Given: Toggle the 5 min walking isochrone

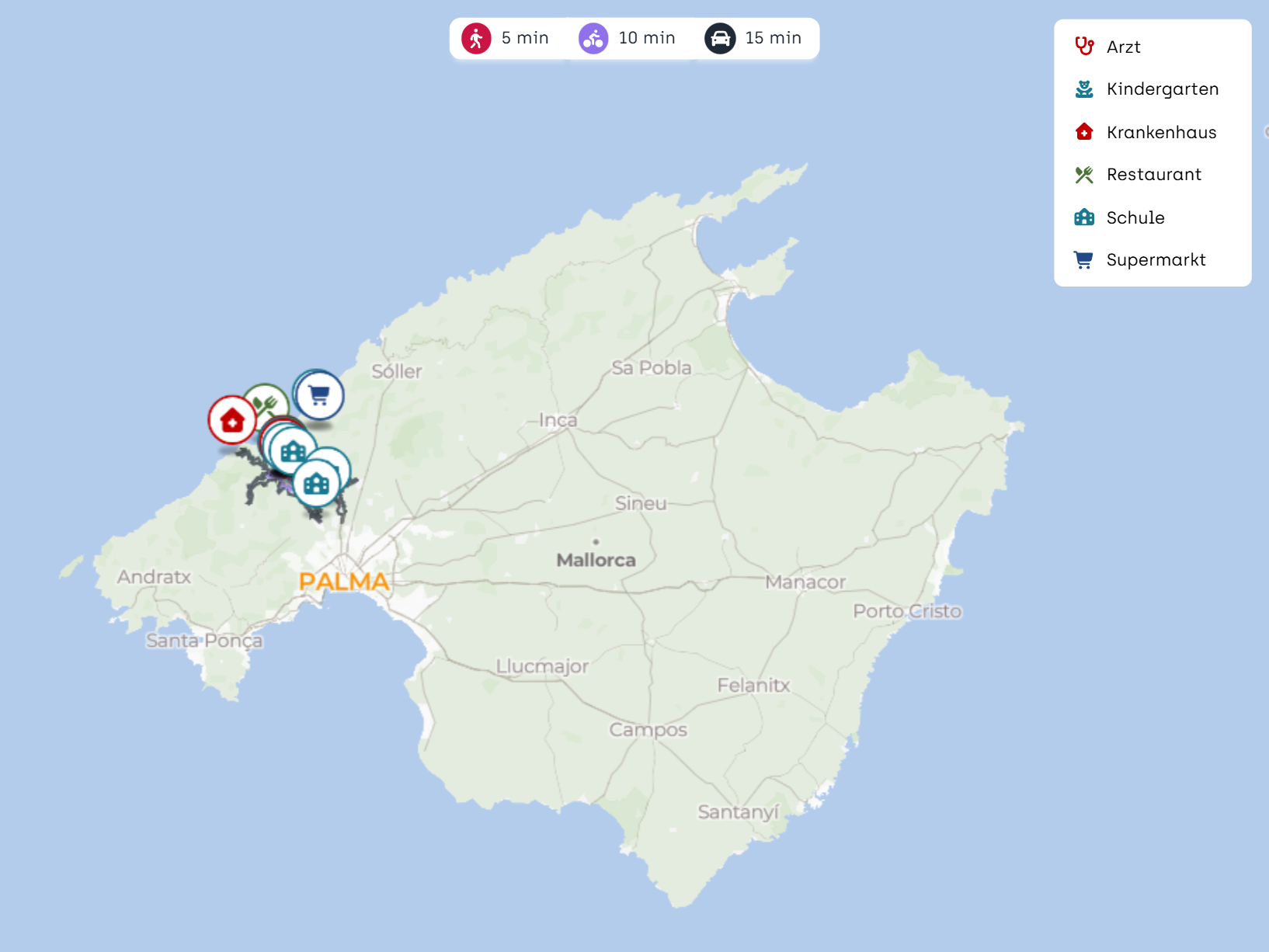Looking at the screenshot, I should [x=506, y=38].
